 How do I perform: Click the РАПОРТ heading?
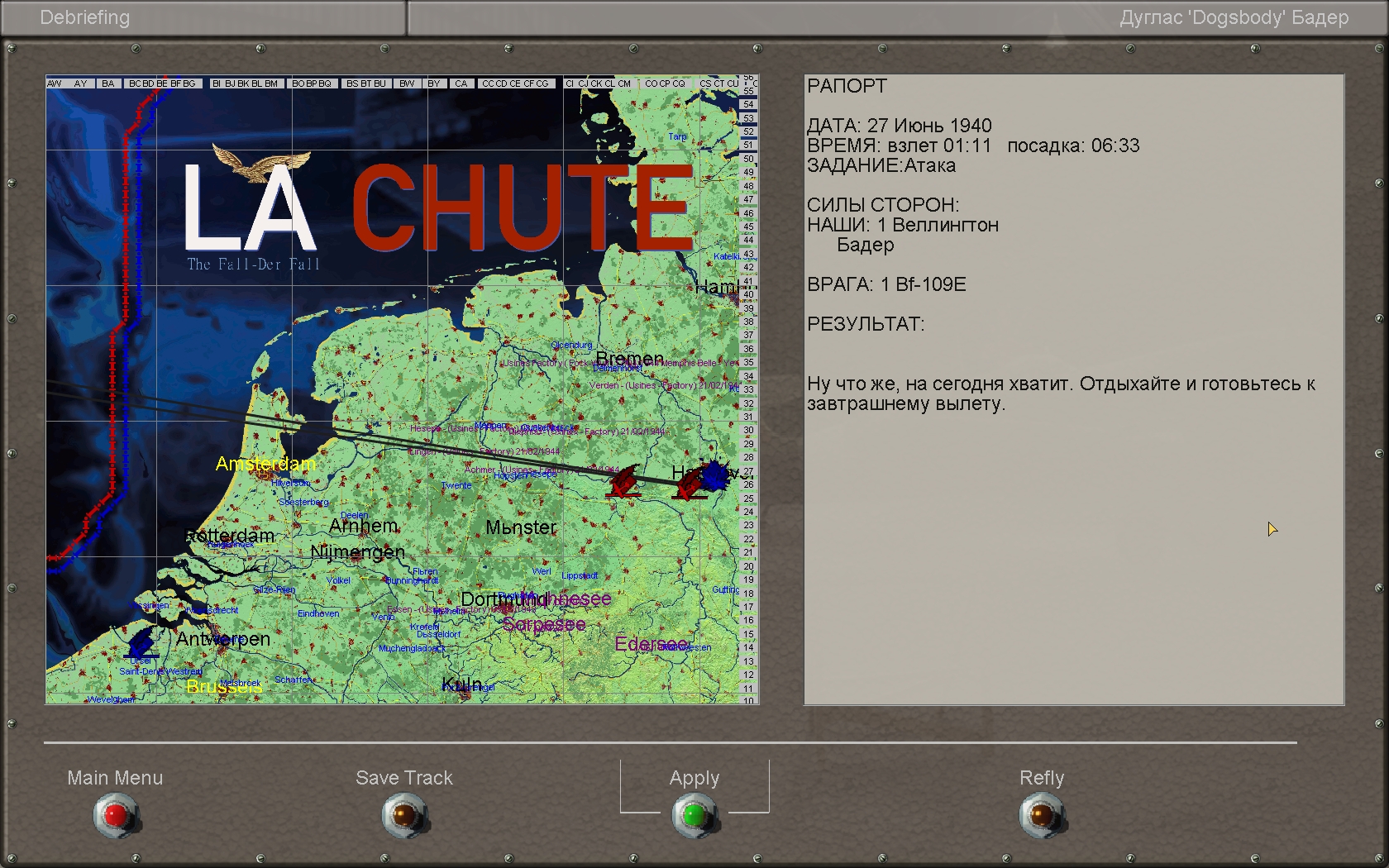pyautogui.click(x=847, y=86)
